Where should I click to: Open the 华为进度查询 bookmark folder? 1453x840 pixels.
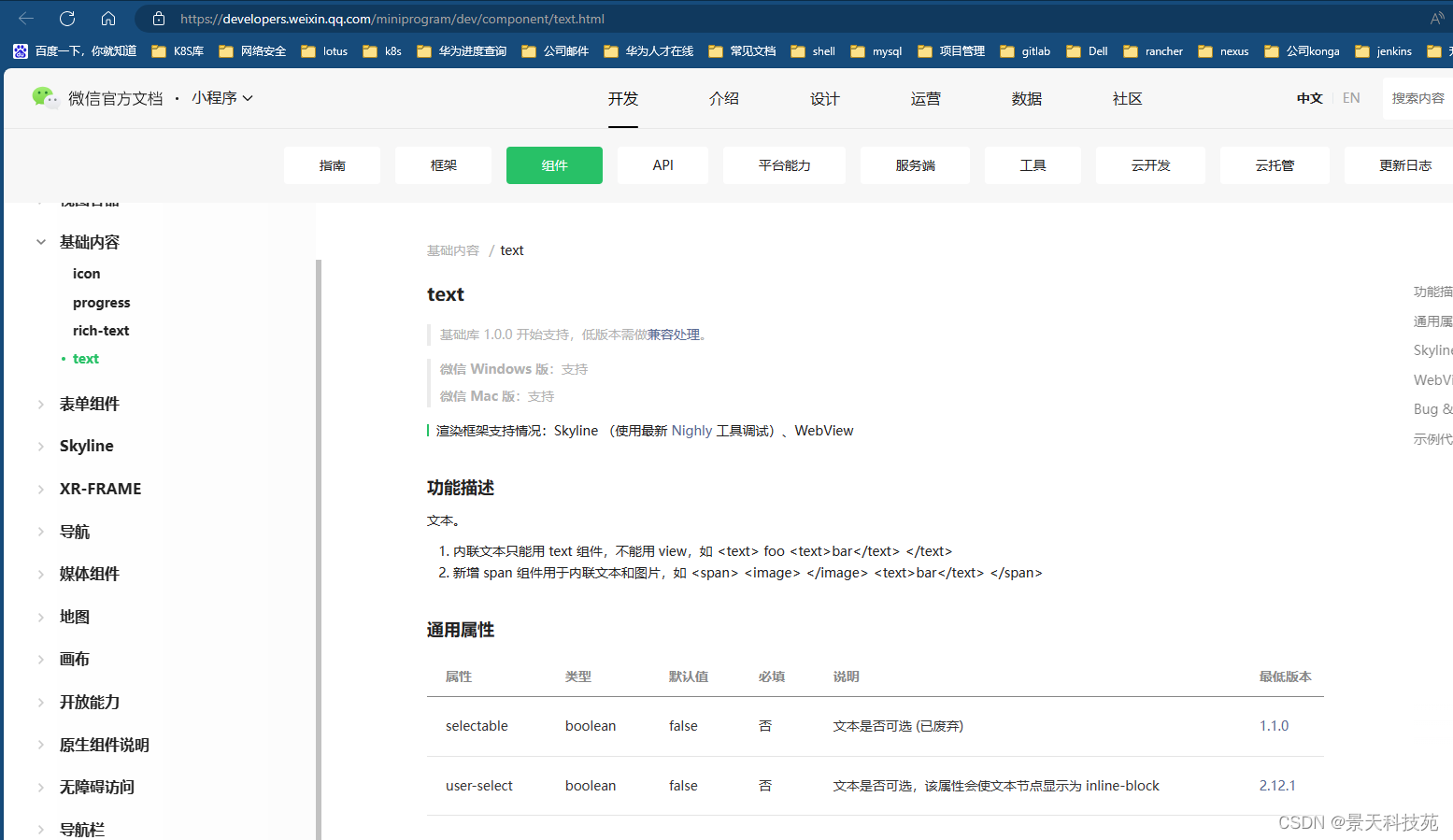click(x=462, y=51)
